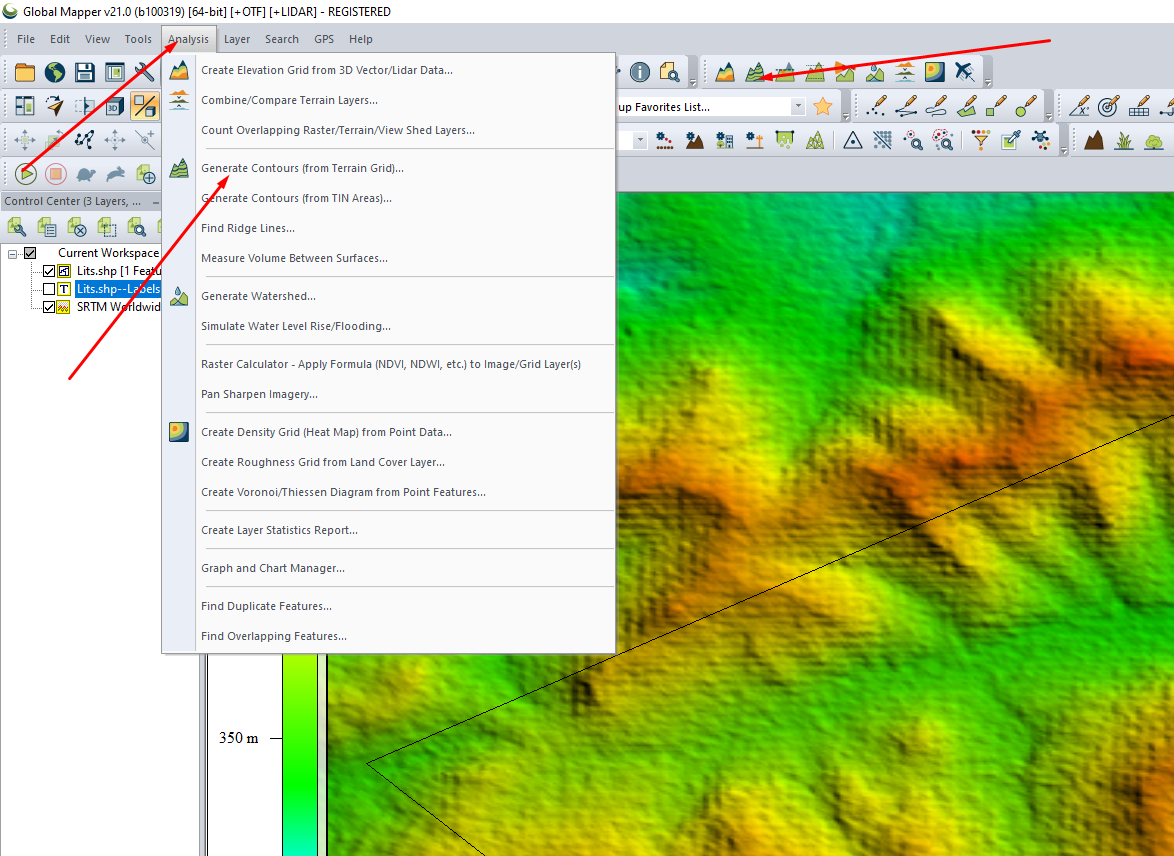Uncheck the Lits.shp layer checkbox
1174x856 pixels.
(x=49, y=271)
